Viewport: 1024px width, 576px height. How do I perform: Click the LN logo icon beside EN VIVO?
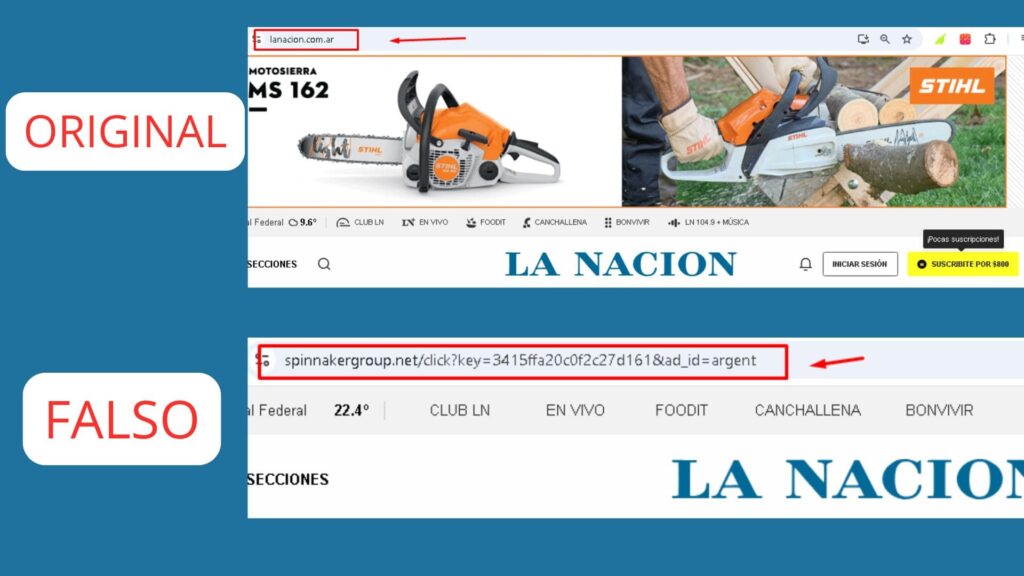click(x=408, y=223)
